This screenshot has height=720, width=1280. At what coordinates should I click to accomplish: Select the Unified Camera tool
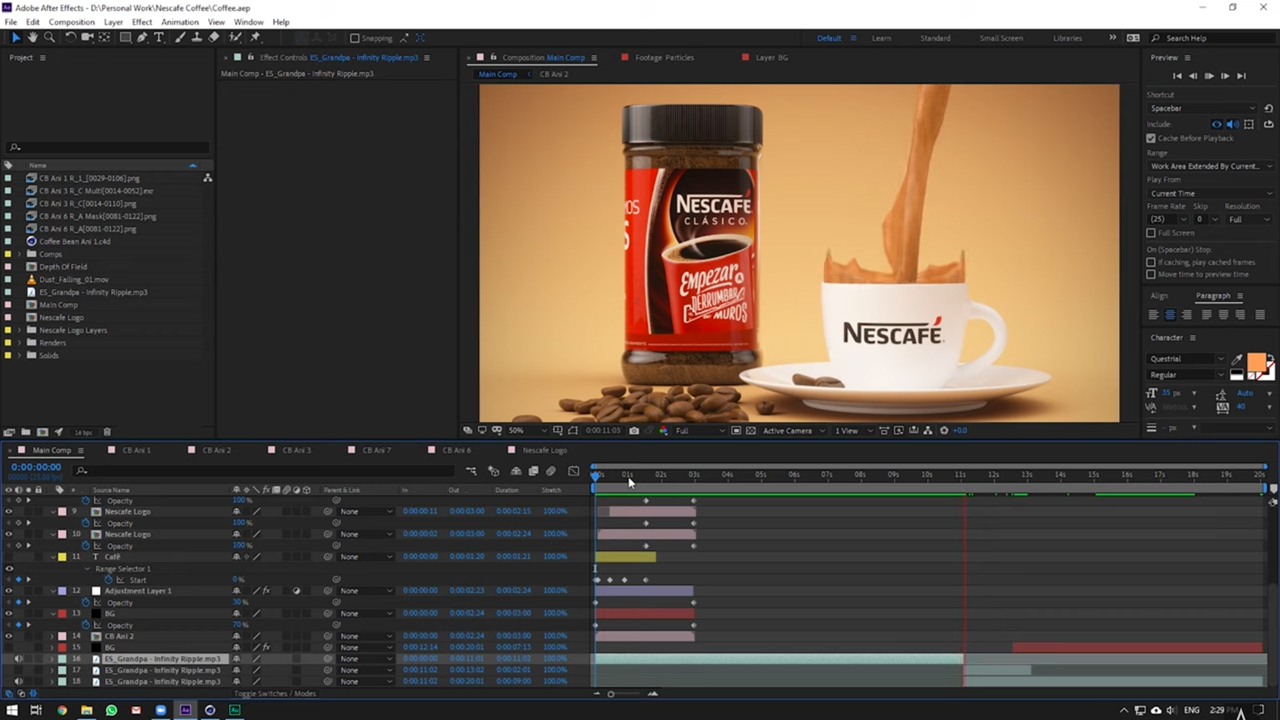(x=88, y=38)
